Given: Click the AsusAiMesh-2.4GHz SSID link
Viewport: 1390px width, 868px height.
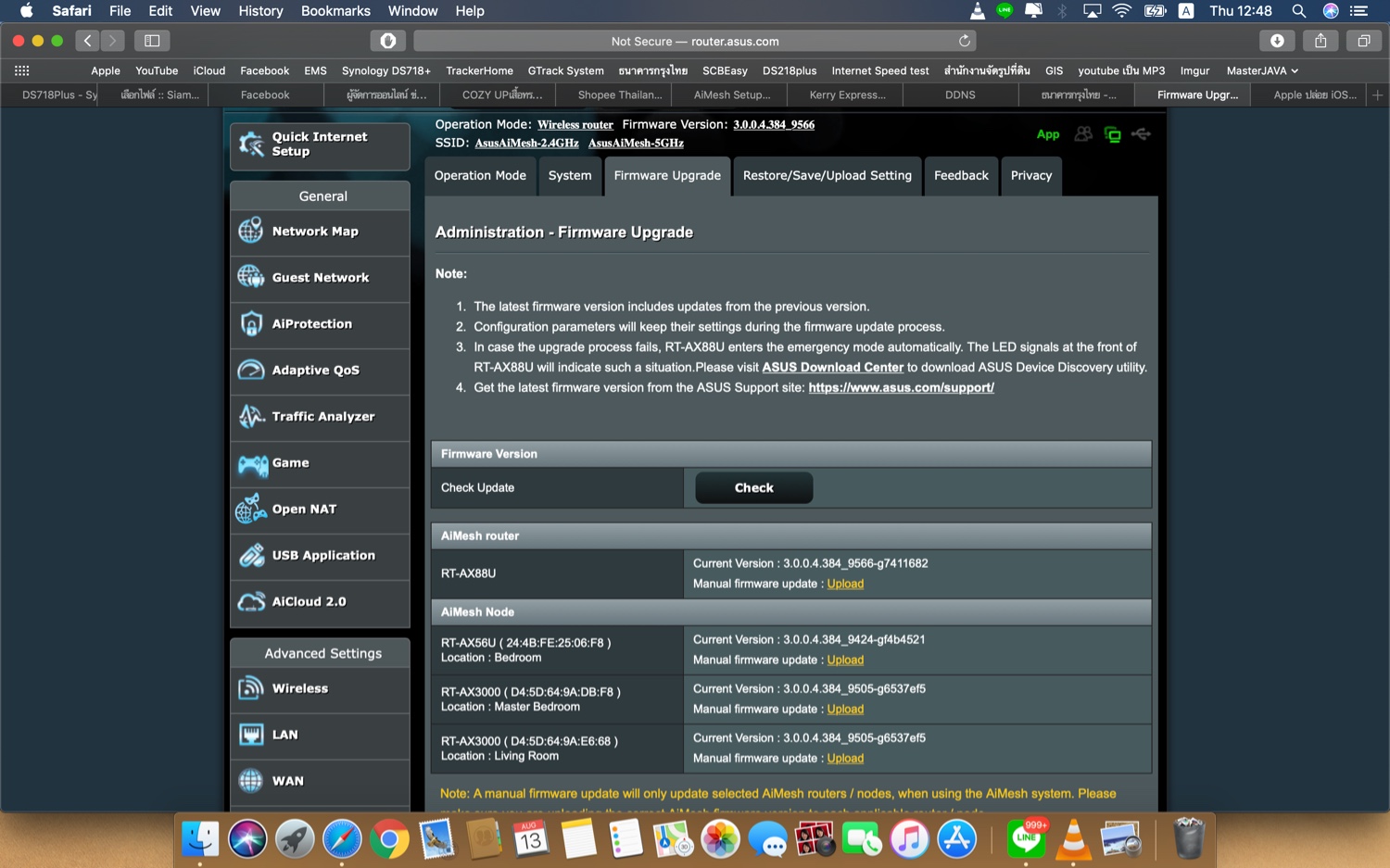Looking at the screenshot, I should click(x=526, y=144).
